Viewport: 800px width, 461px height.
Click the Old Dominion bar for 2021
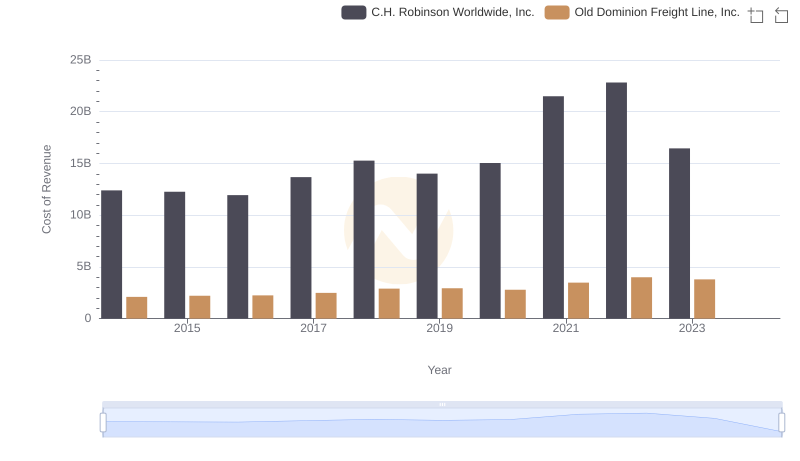pos(578,301)
